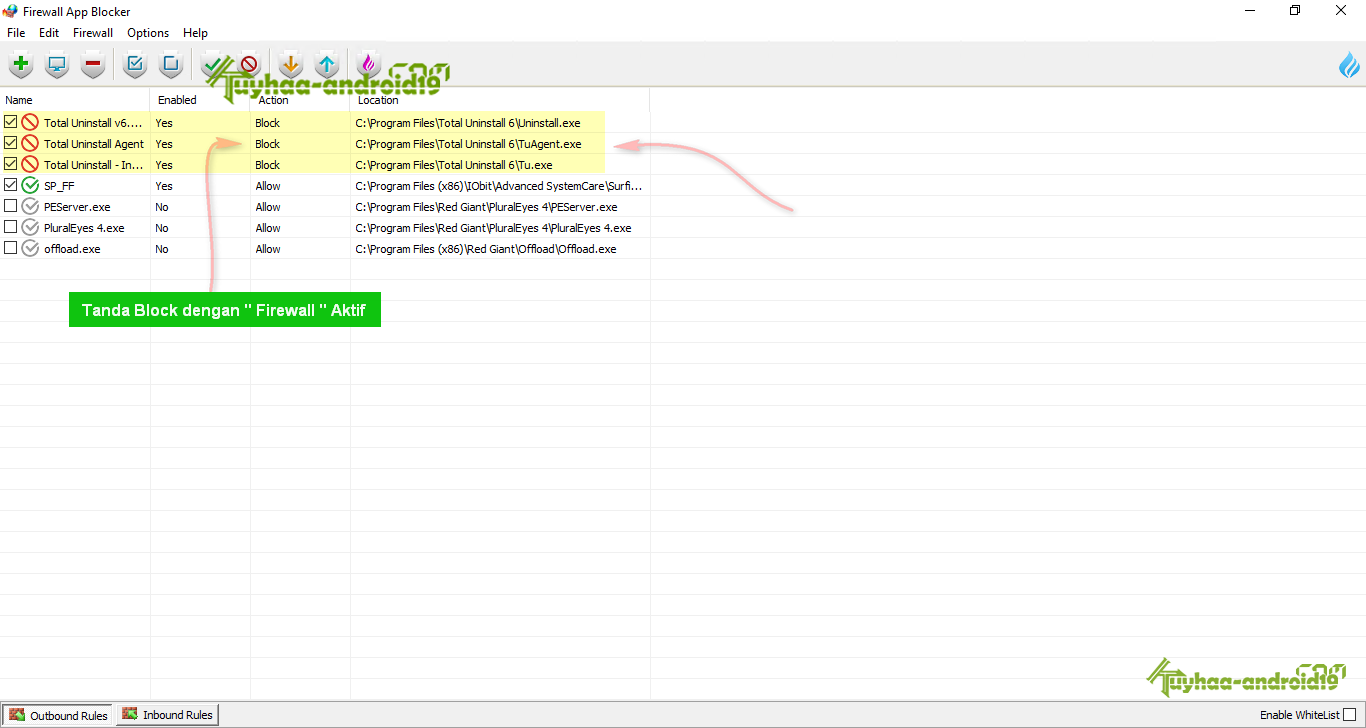Viewport: 1366px width, 728px height.
Task: Click the 'PluralEyes 4\PluralEyes 4.exe' location path
Action: click(x=493, y=228)
